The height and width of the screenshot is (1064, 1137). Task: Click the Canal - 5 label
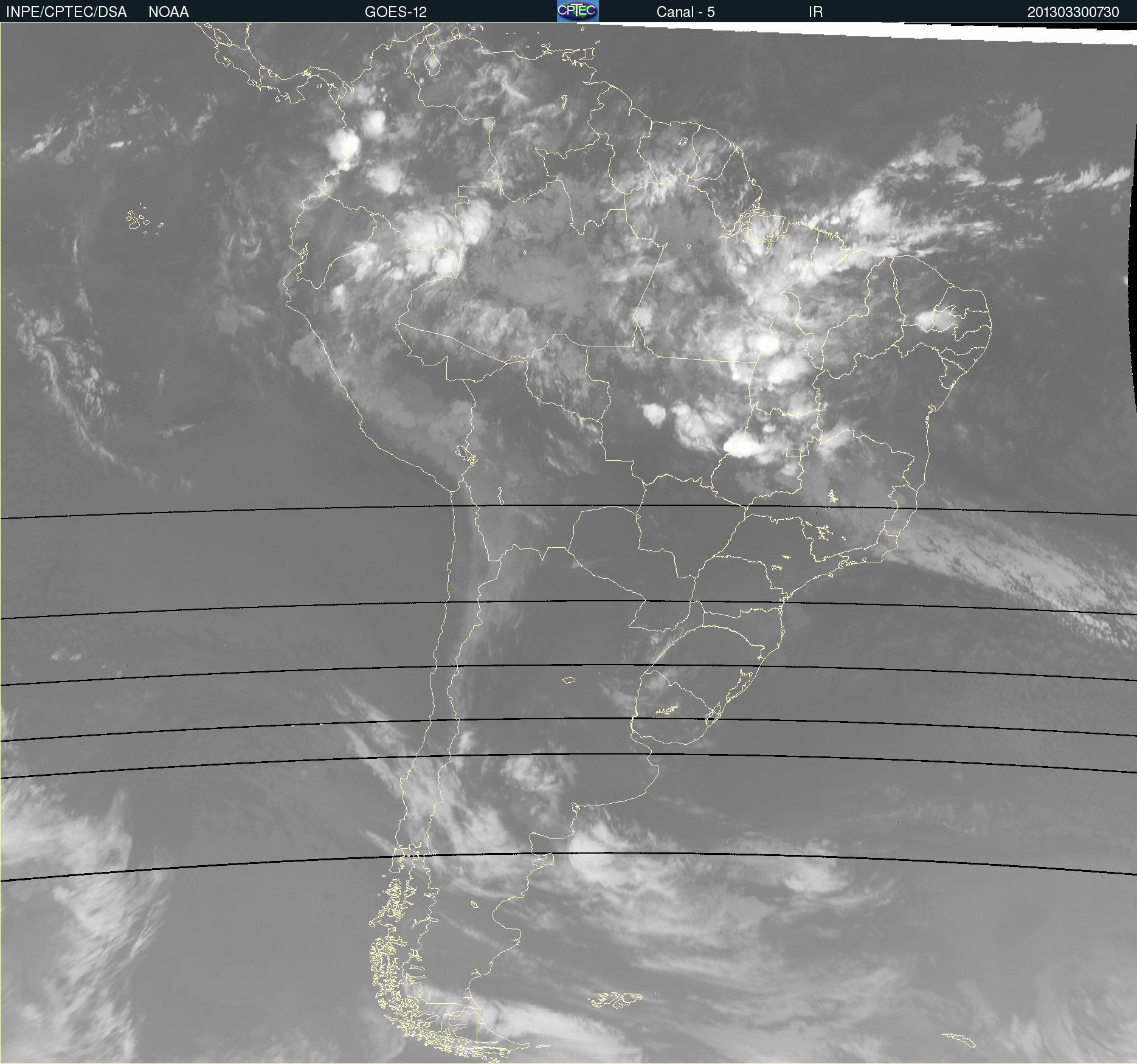[685, 12]
